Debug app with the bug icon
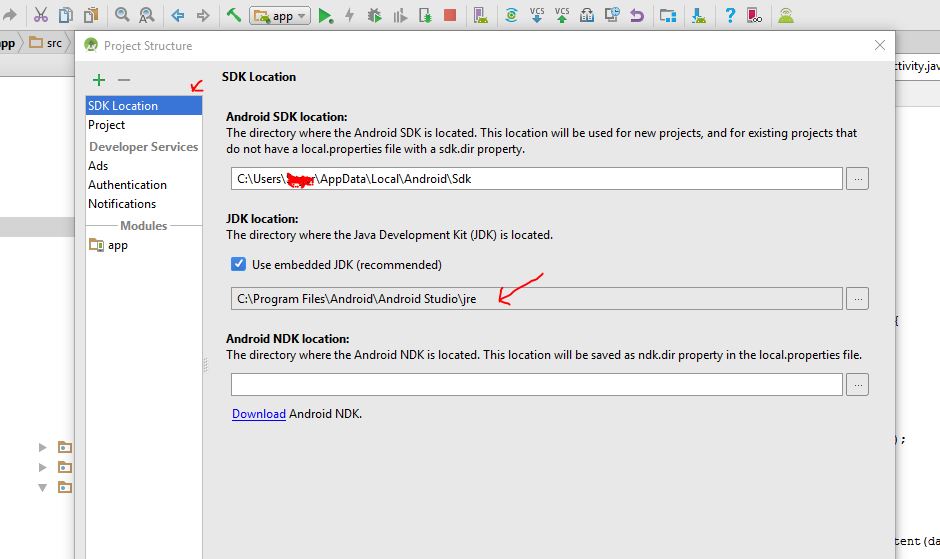 point(375,16)
